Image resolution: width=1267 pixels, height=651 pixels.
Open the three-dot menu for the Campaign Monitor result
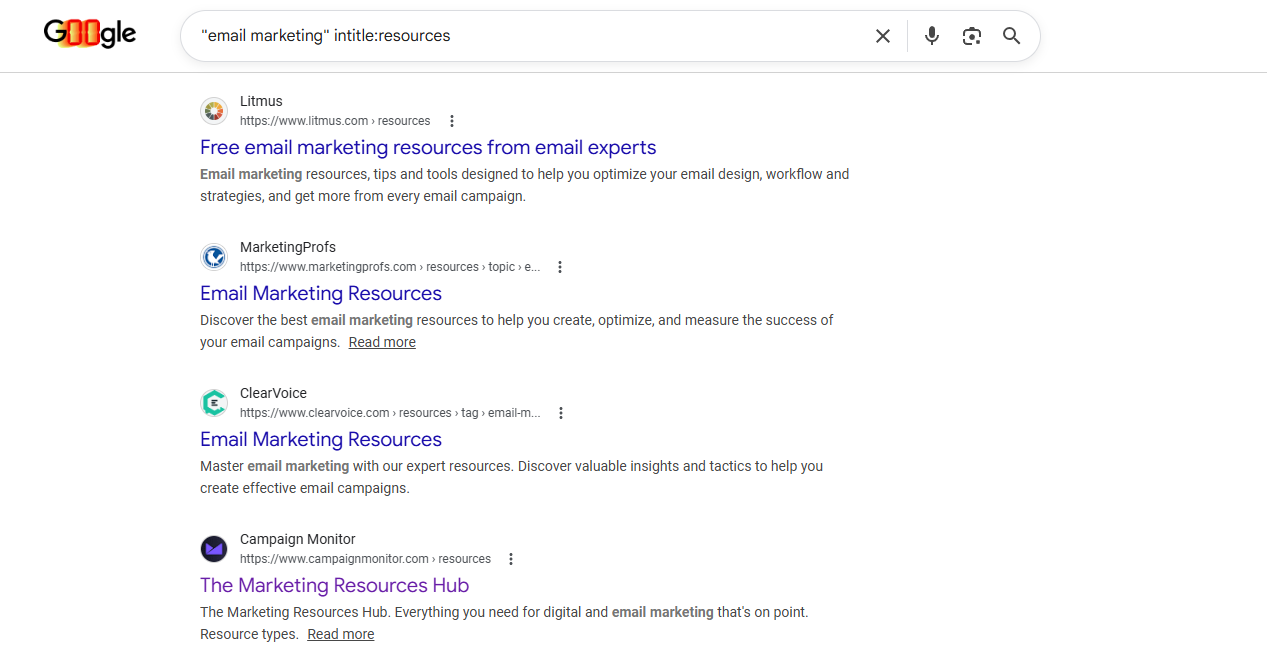(511, 559)
